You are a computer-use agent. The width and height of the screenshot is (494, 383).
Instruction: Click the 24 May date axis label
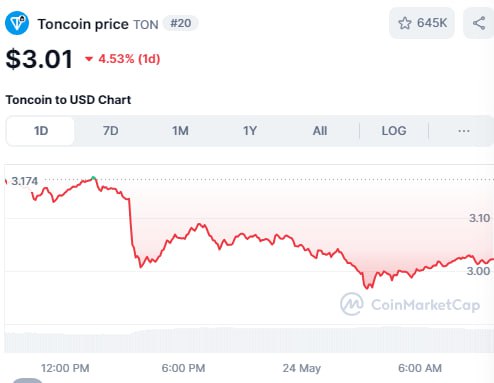pyautogui.click(x=301, y=368)
